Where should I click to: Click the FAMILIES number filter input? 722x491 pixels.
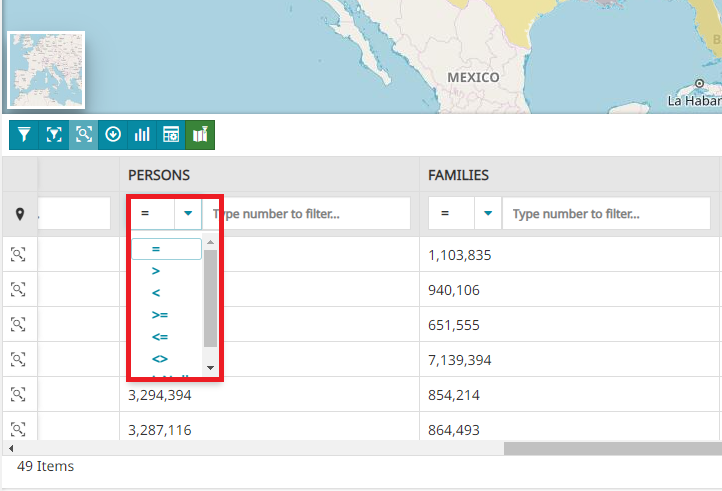(x=606, y=214)
